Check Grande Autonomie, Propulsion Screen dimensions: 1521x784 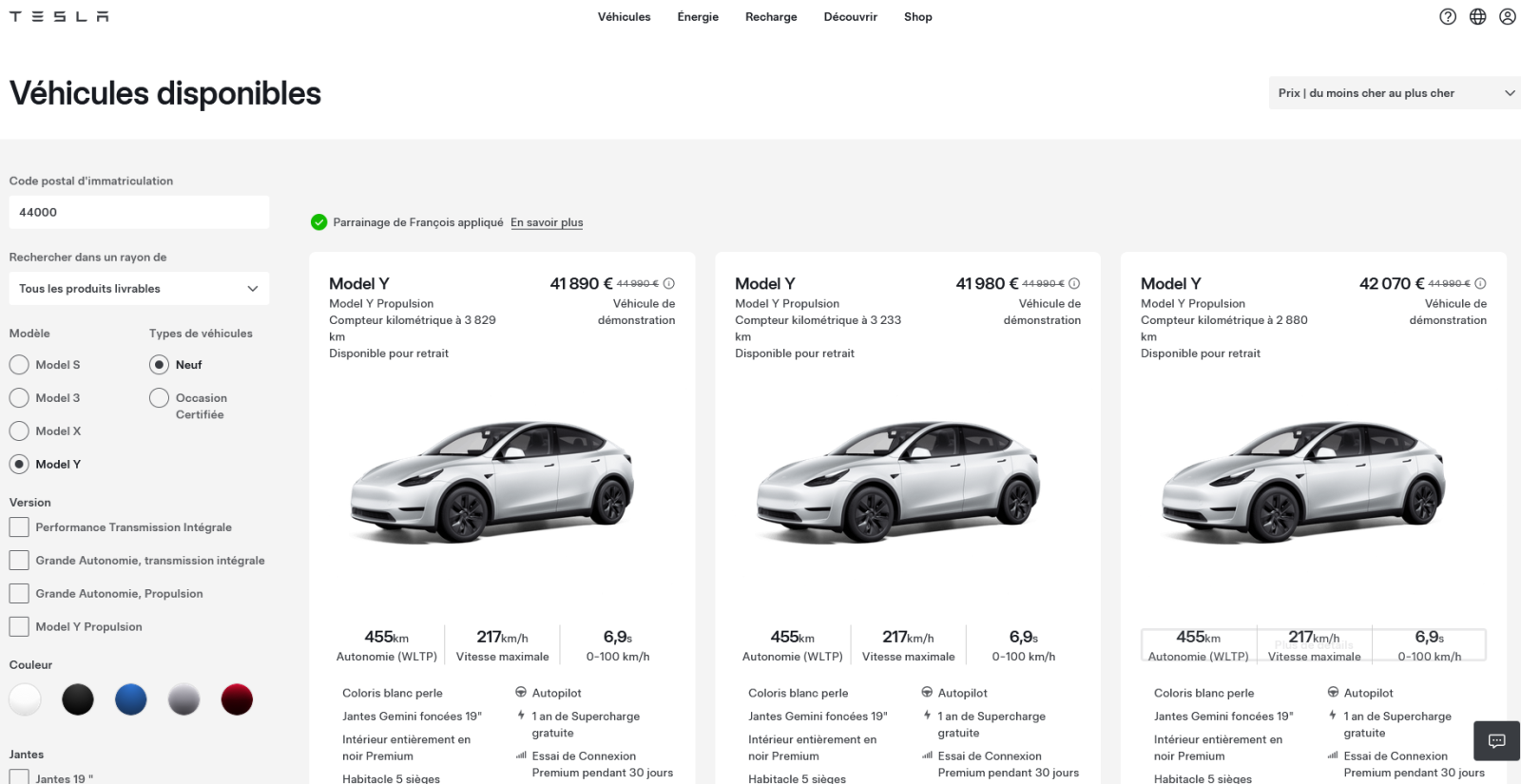[19, 594]
